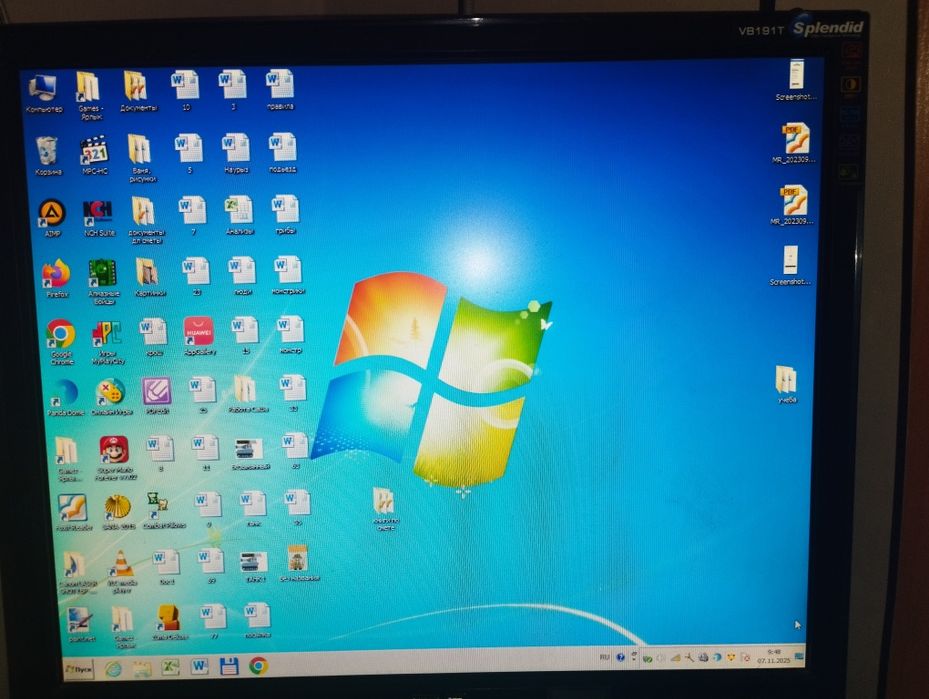Viewport: 929px width, 699px height.
Task: Launch Word from the taskbar
Action: click(x=199, y=667)
